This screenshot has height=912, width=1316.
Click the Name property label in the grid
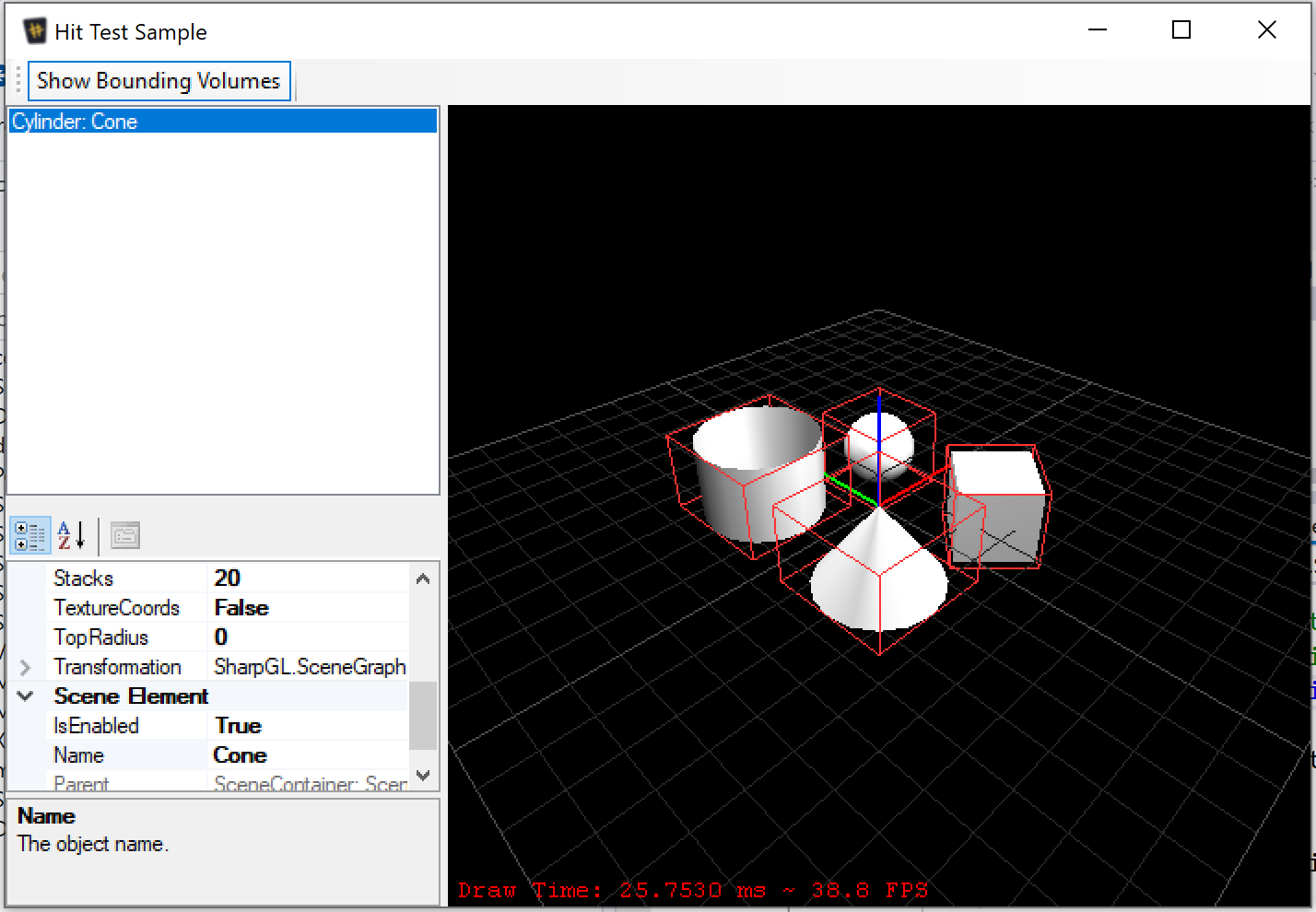79,755
